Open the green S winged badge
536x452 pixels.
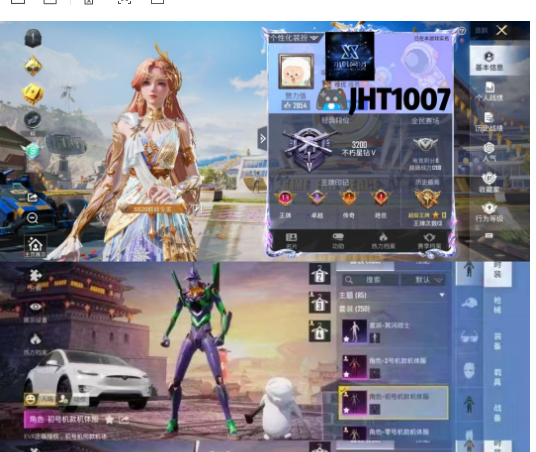(33, 151)
